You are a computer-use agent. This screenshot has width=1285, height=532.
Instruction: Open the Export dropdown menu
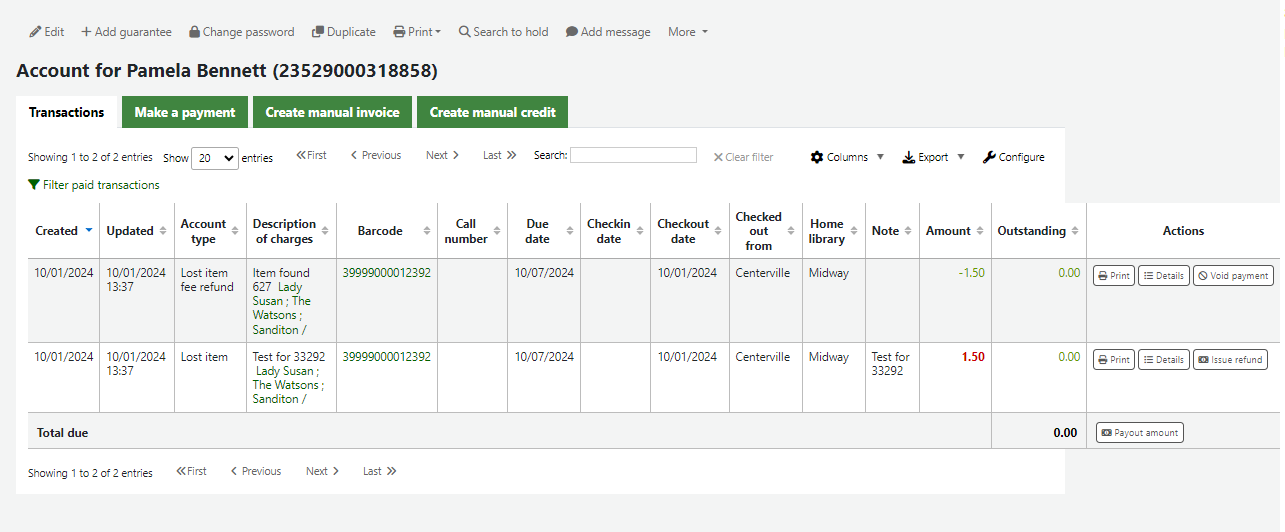coord(933,157)
